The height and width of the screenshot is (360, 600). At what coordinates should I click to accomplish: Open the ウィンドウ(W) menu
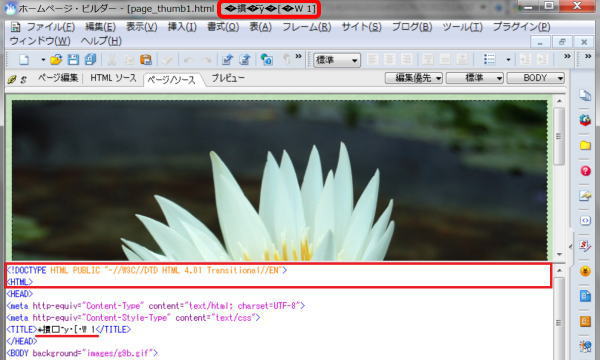[x=40, y=41]
